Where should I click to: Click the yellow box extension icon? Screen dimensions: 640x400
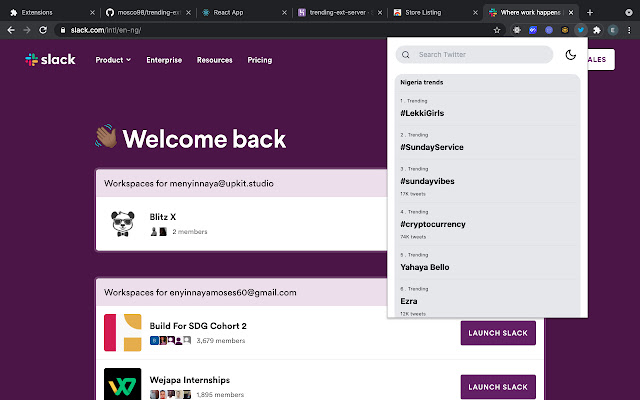564,30
